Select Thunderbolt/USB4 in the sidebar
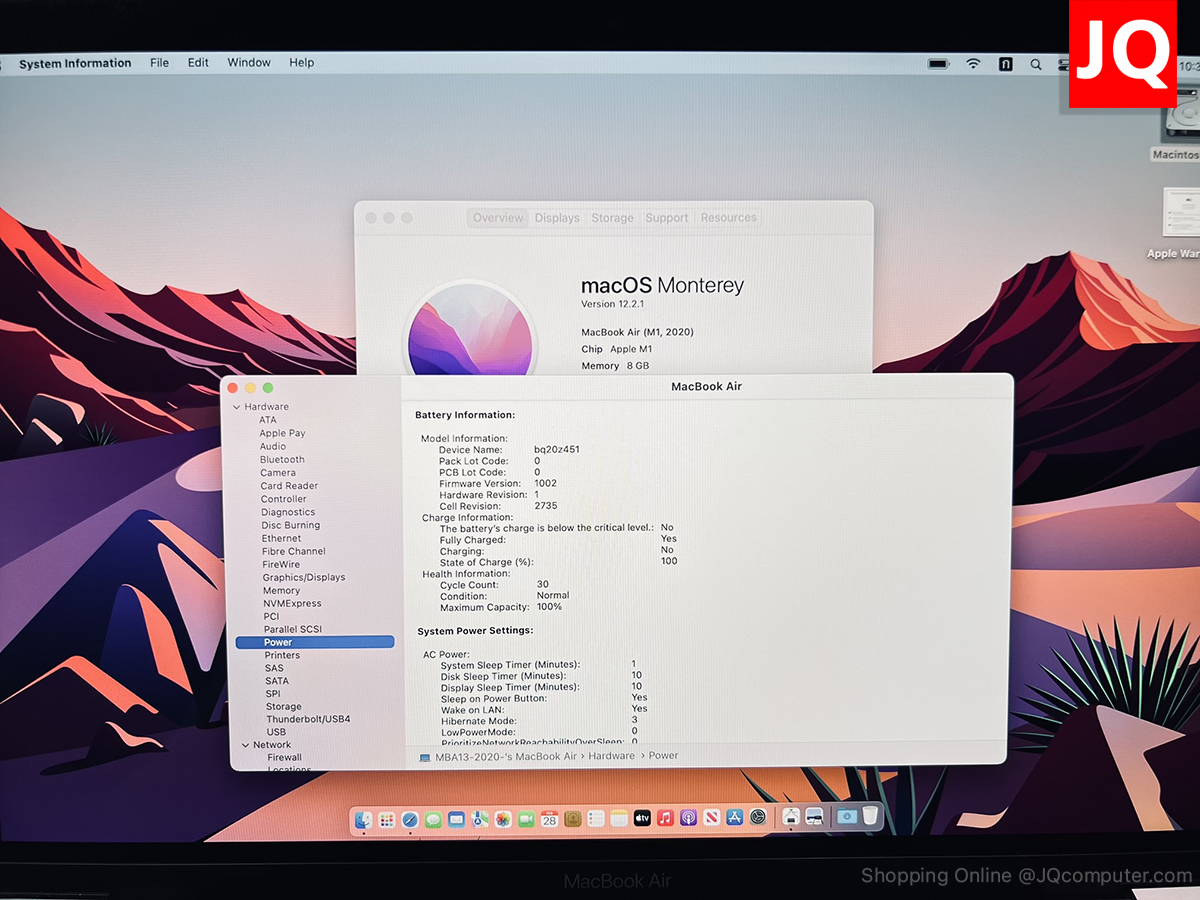Image resolution: width=1200 pixels, height=900 pixels. [308, 719]
